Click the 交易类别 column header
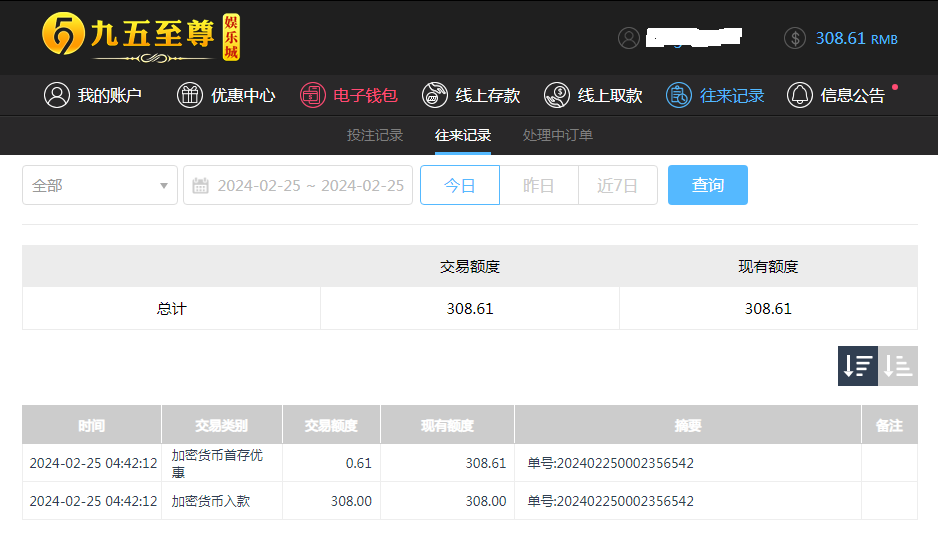The image size is (938, 537). [x=221, y=425]
